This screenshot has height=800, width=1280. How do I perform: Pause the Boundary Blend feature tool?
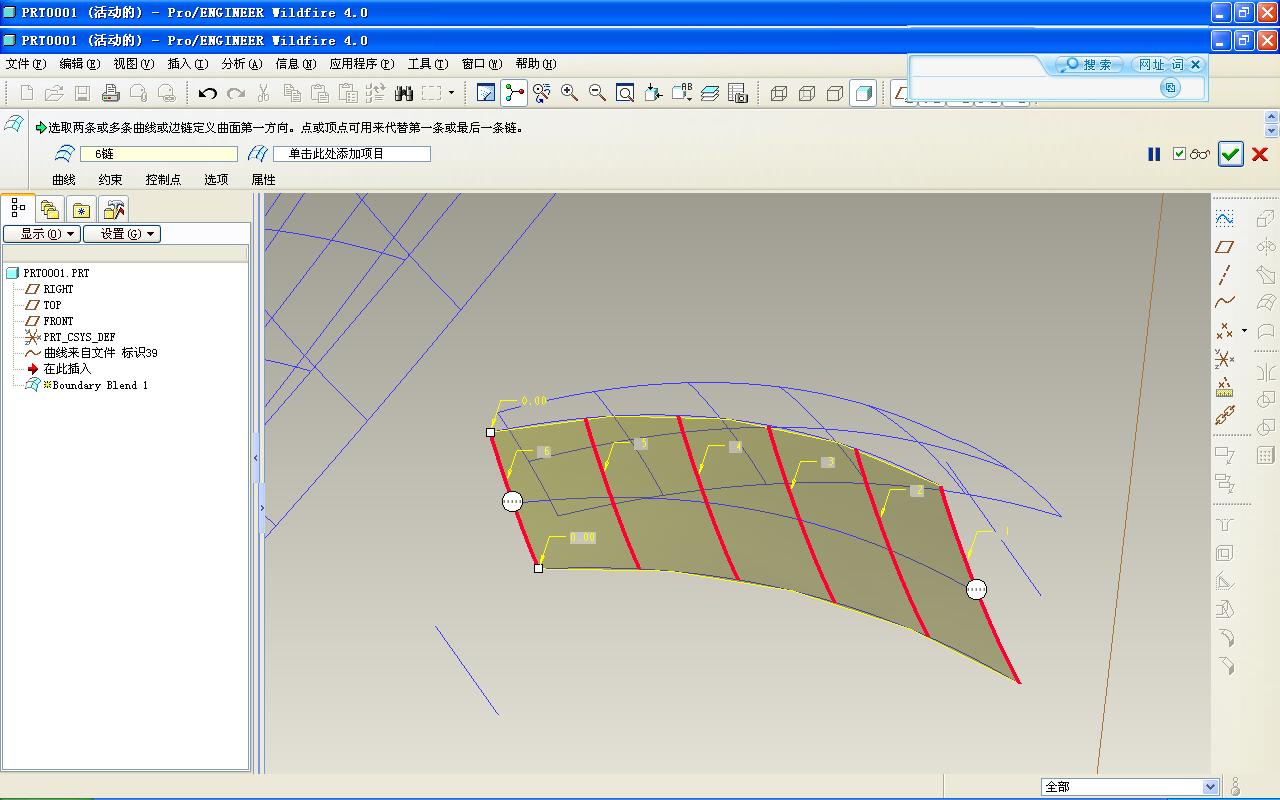pyautogui.click(x=1154, y=154)
